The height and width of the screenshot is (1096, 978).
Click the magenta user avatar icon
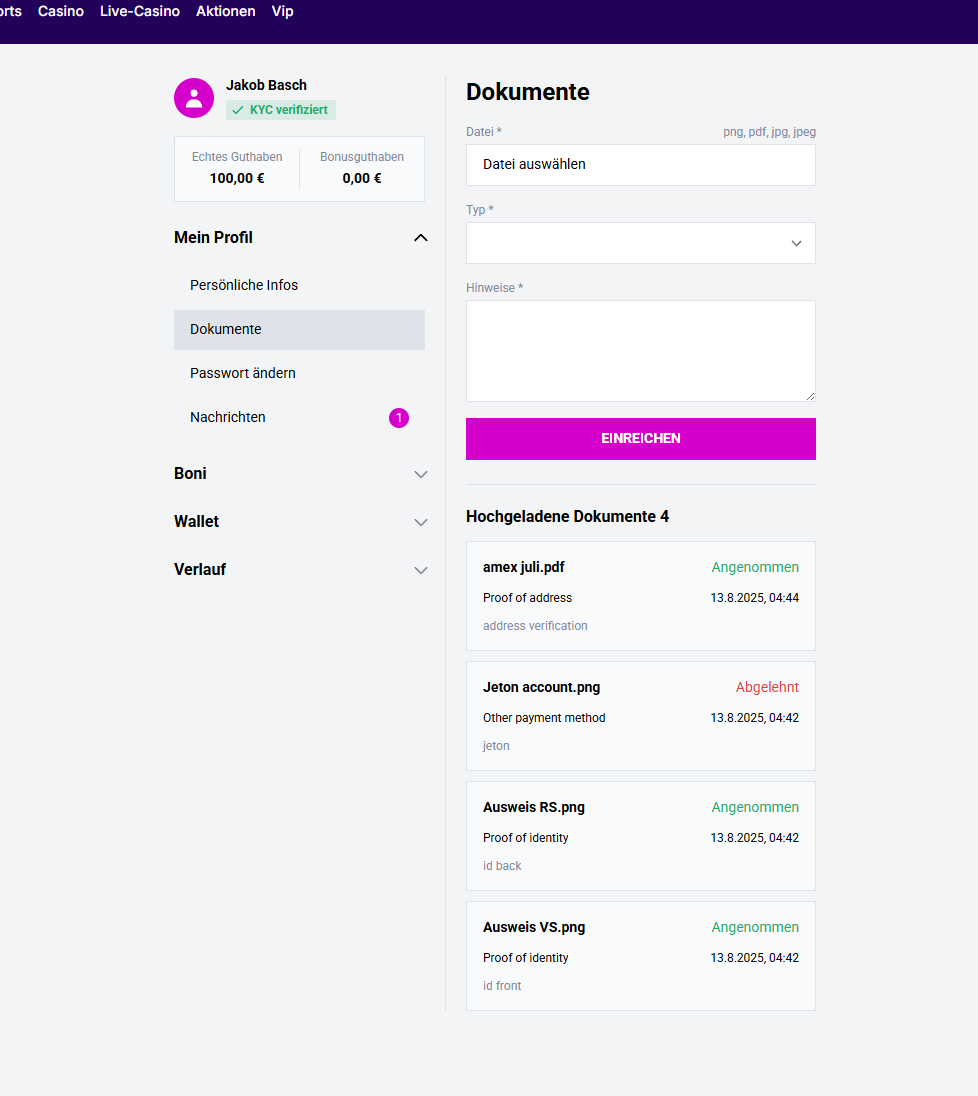coord(194,98)
